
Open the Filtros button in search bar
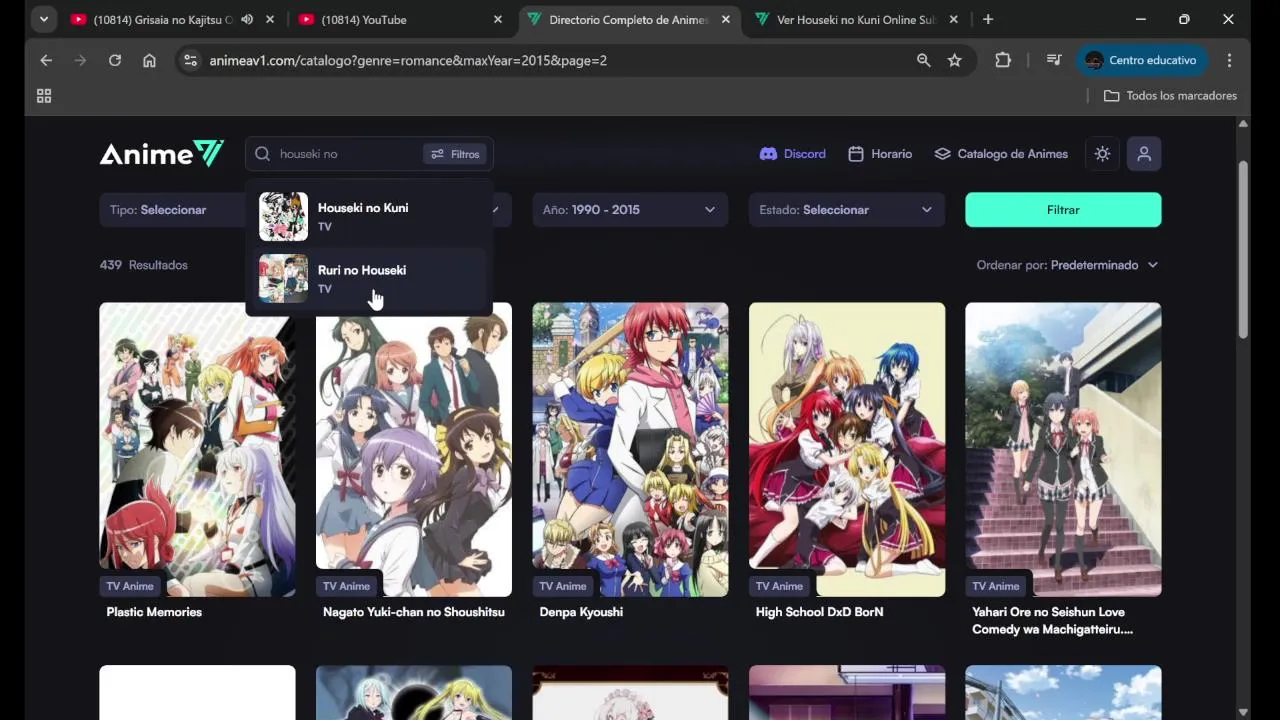(x=455, y=154)
